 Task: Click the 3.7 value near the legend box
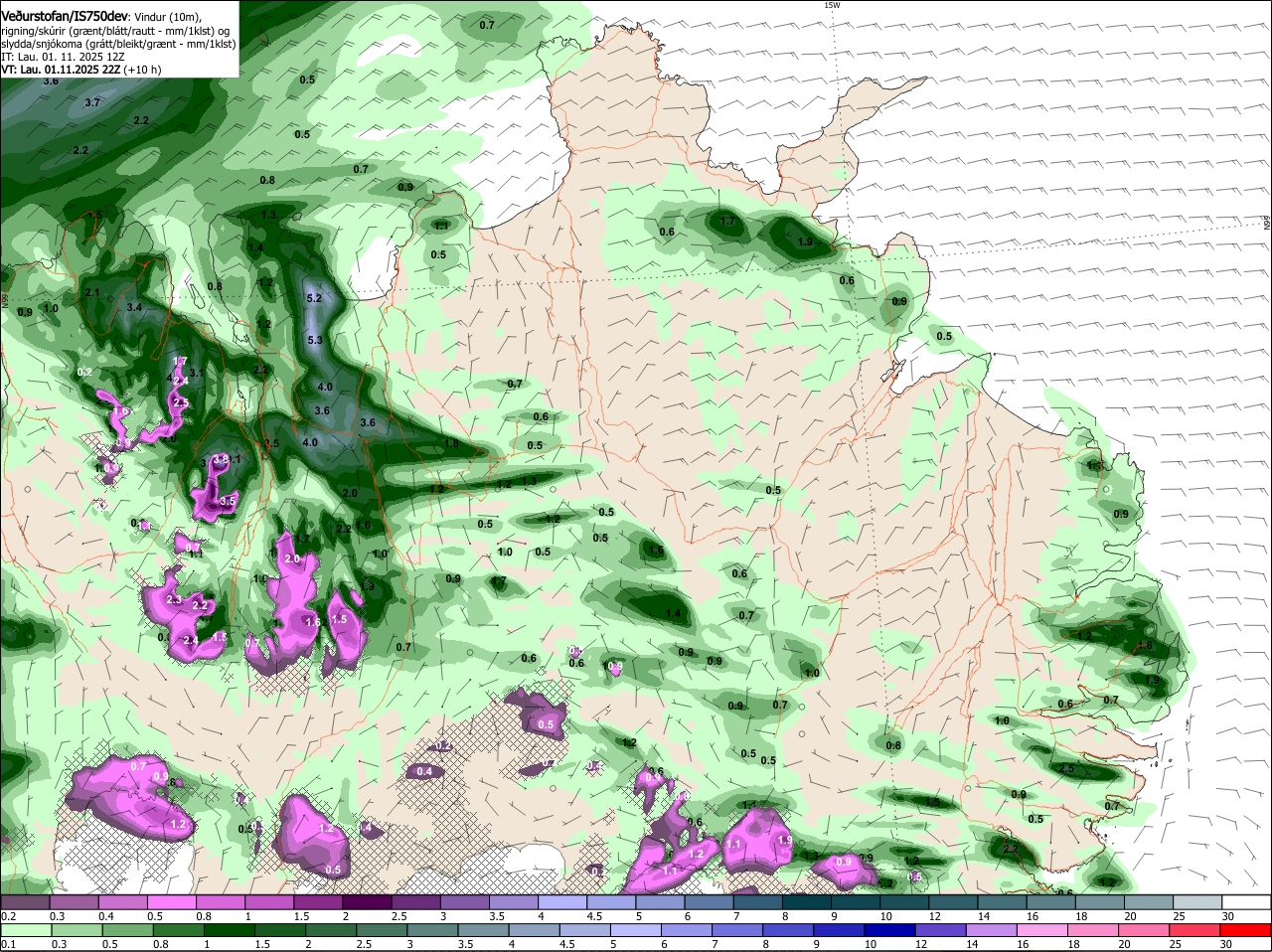92,102
